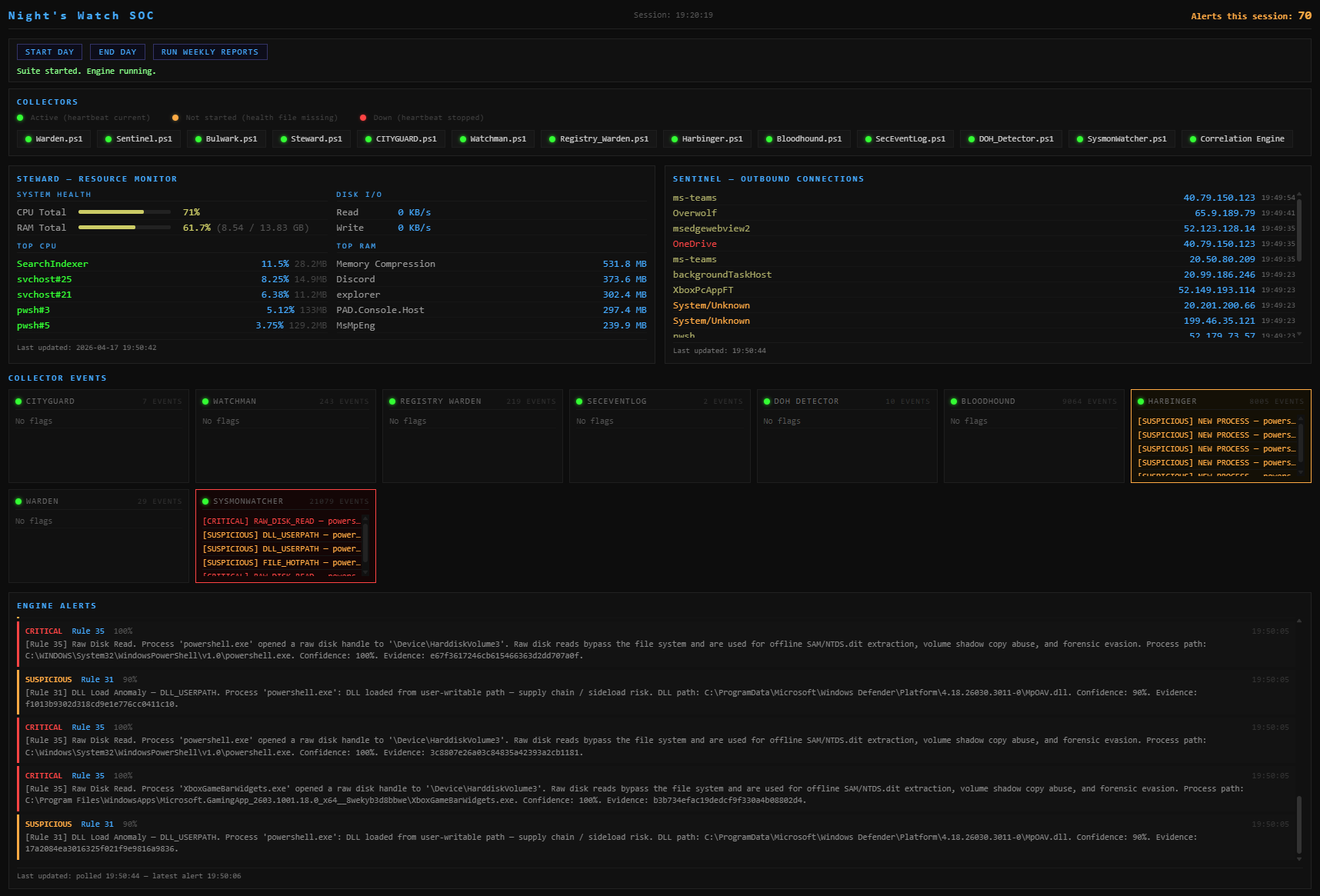1320x896 pixels.
Task: Click the RAW_DISK_READ critical event in SysmonWatcher
Action: pyautogui.click(x=282, y=521)
